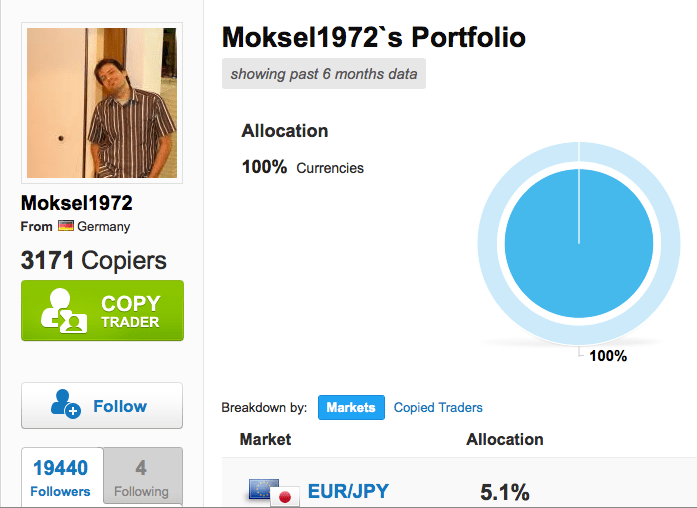Open Moksel1972's profile photo
The image size is (697, 508).
(102, 103)
